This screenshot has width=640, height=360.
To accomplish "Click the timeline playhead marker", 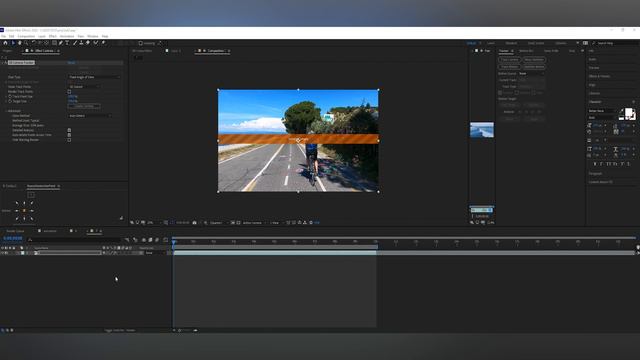I will [174, 242].
